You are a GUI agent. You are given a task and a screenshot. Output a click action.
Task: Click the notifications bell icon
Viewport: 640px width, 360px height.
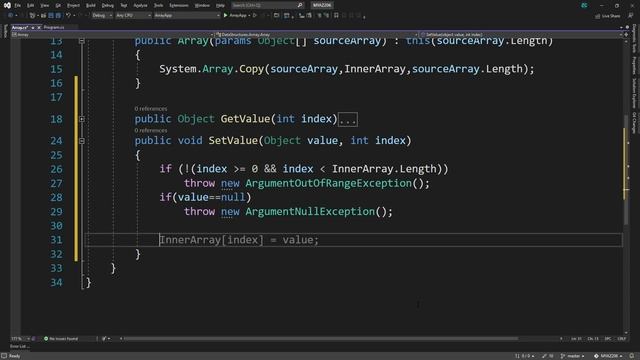click(632, 356)
